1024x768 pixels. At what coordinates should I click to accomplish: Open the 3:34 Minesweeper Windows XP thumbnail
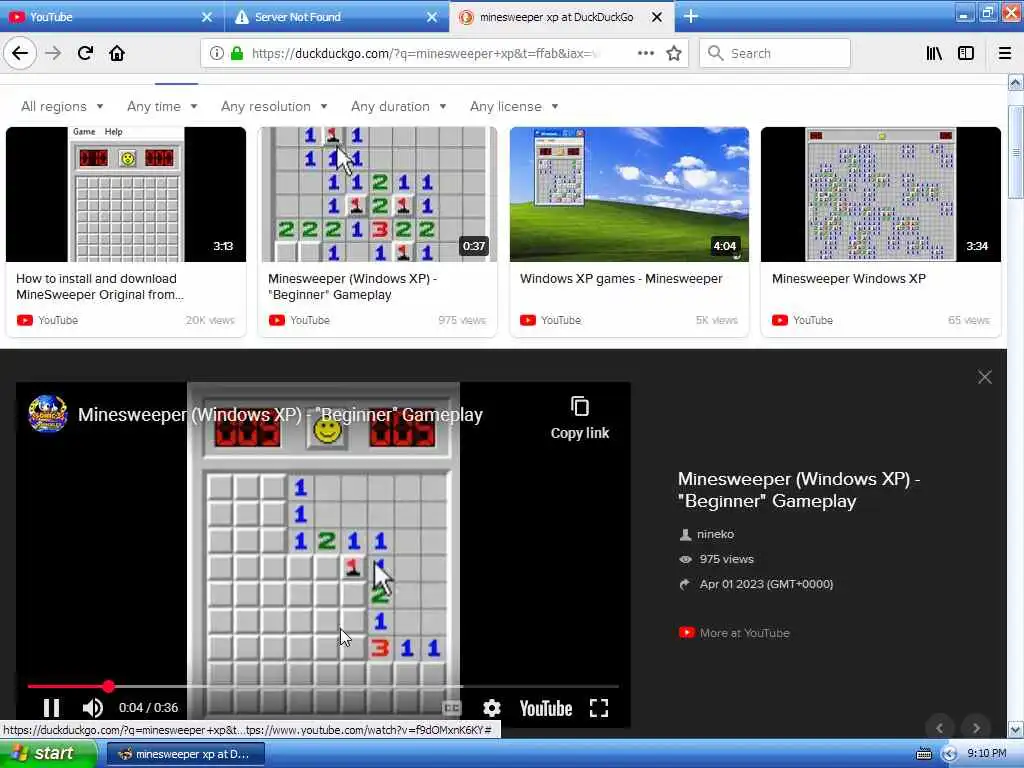(x=881, y=194)
